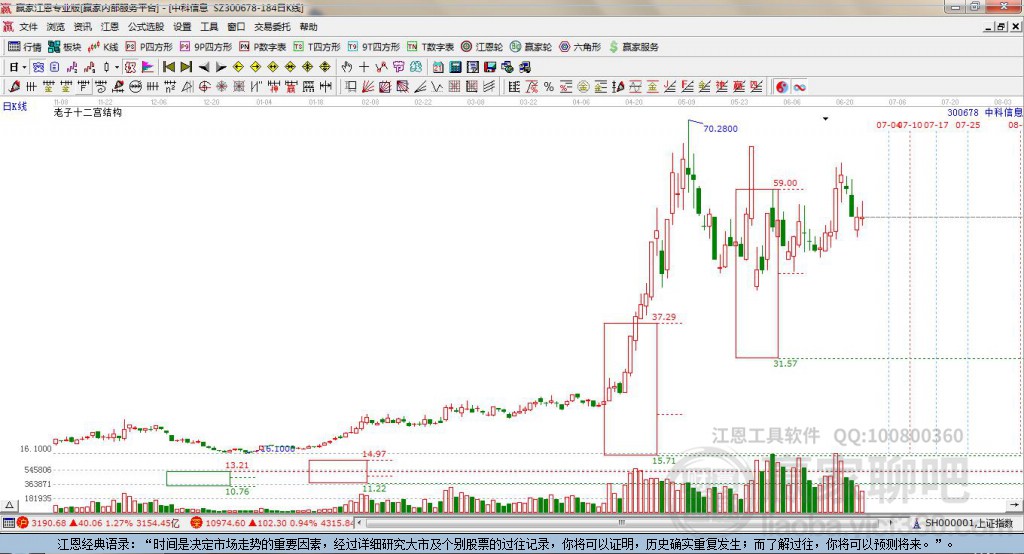The height and width of the screenshot is (554, 1024).
Task: Open the 设置 menu
Action: coord(182,27)
